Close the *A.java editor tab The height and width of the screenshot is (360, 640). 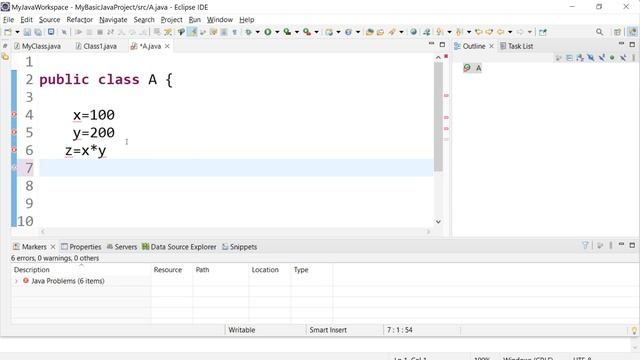(167, 46)
